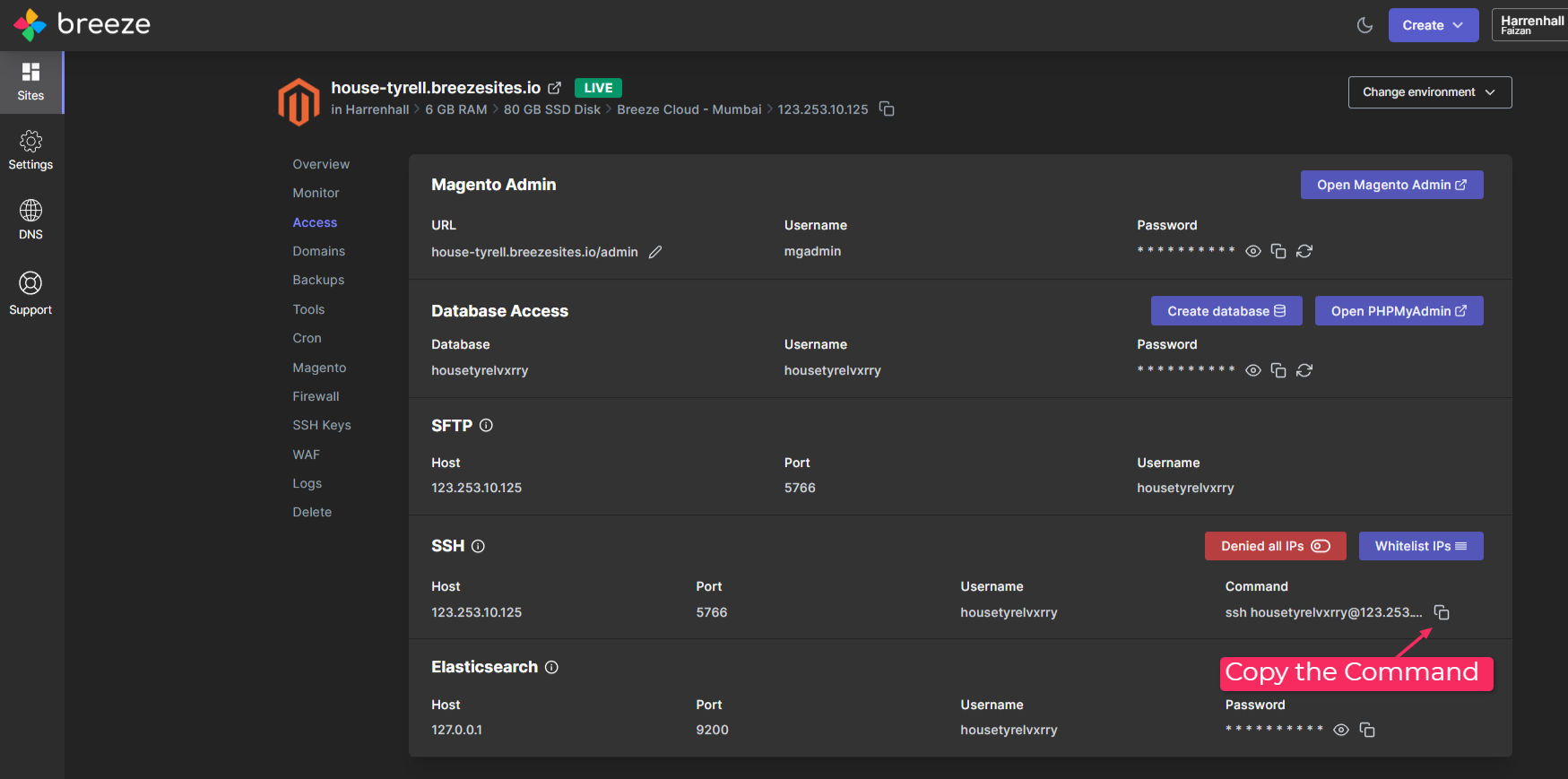The height and width of the screenshot is (779, 1568).
Task: Go to Tools section
Action: (x=308, y=309)
